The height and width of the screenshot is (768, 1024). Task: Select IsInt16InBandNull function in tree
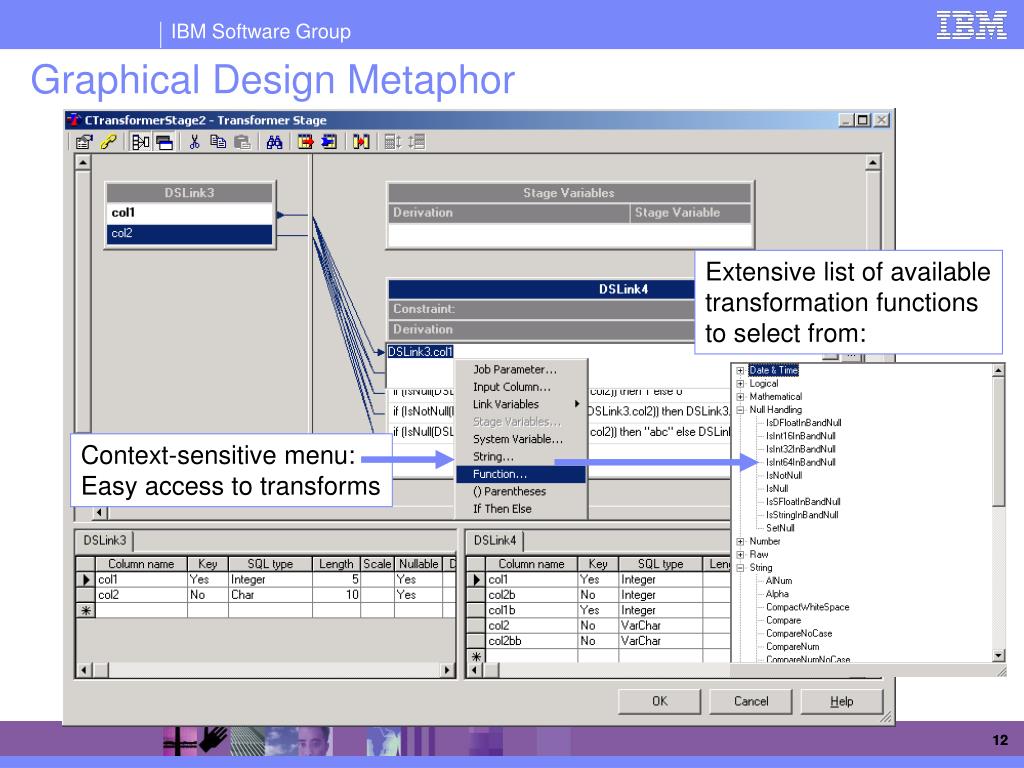[801, 436]
